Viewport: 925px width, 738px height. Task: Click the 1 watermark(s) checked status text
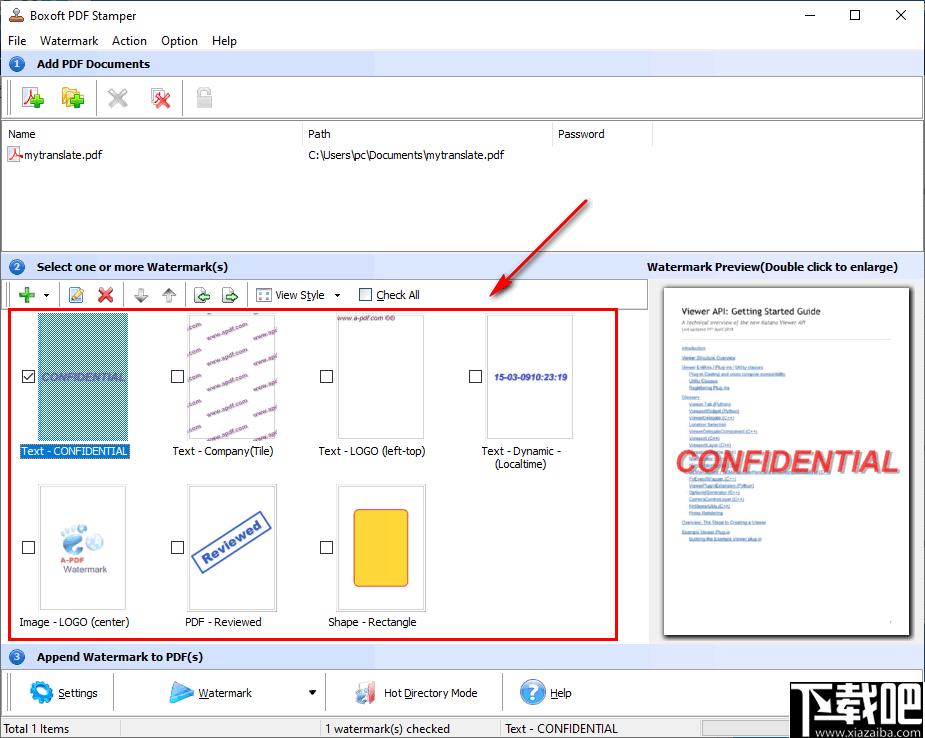[388, 729]
